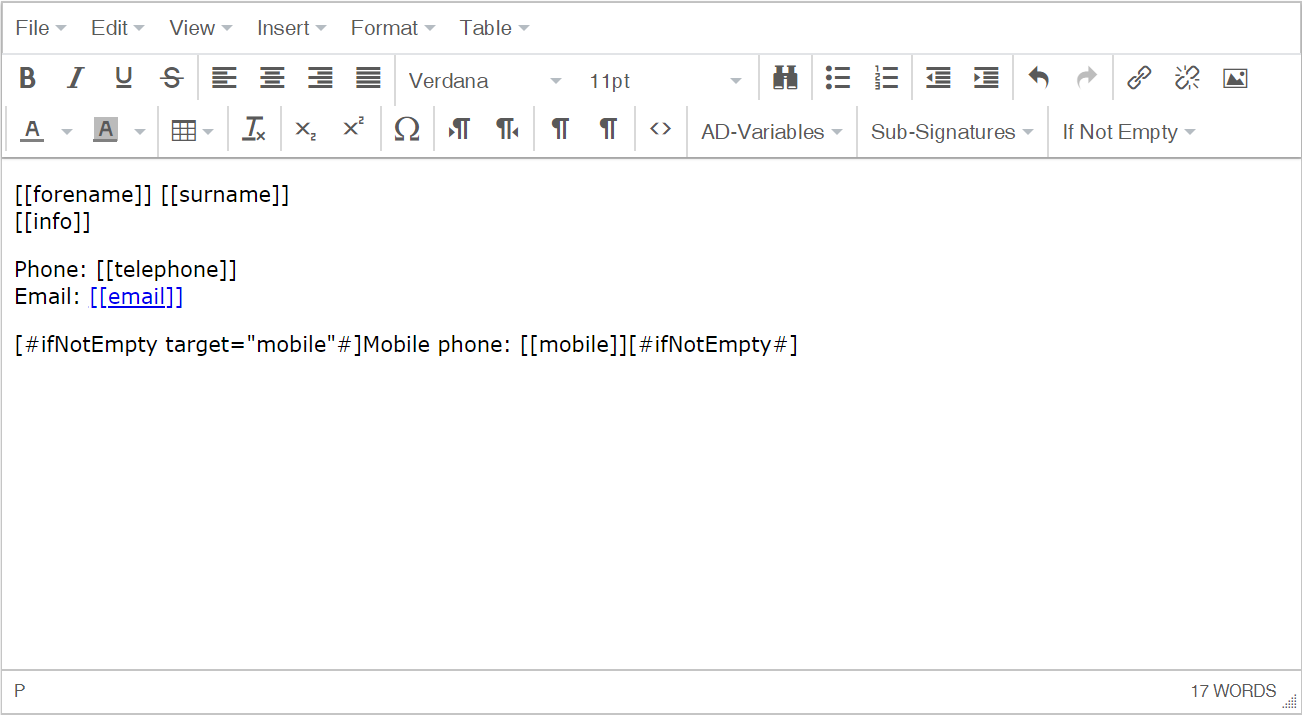Open the Insert menu
The image size is (1302, 715).
291,28
